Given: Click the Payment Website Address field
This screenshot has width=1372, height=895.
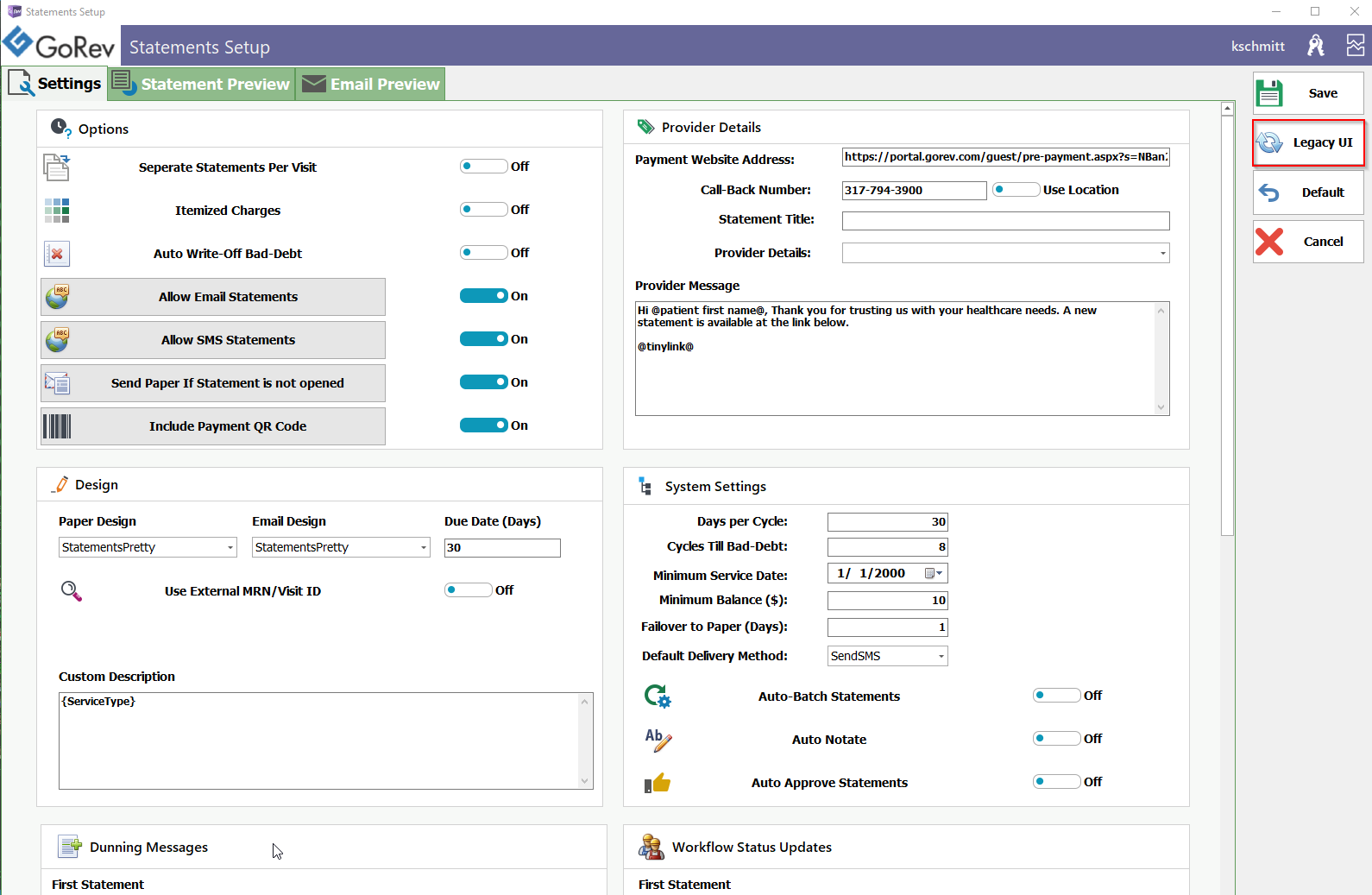Looking at the screenshot, I should [1006, 157].
